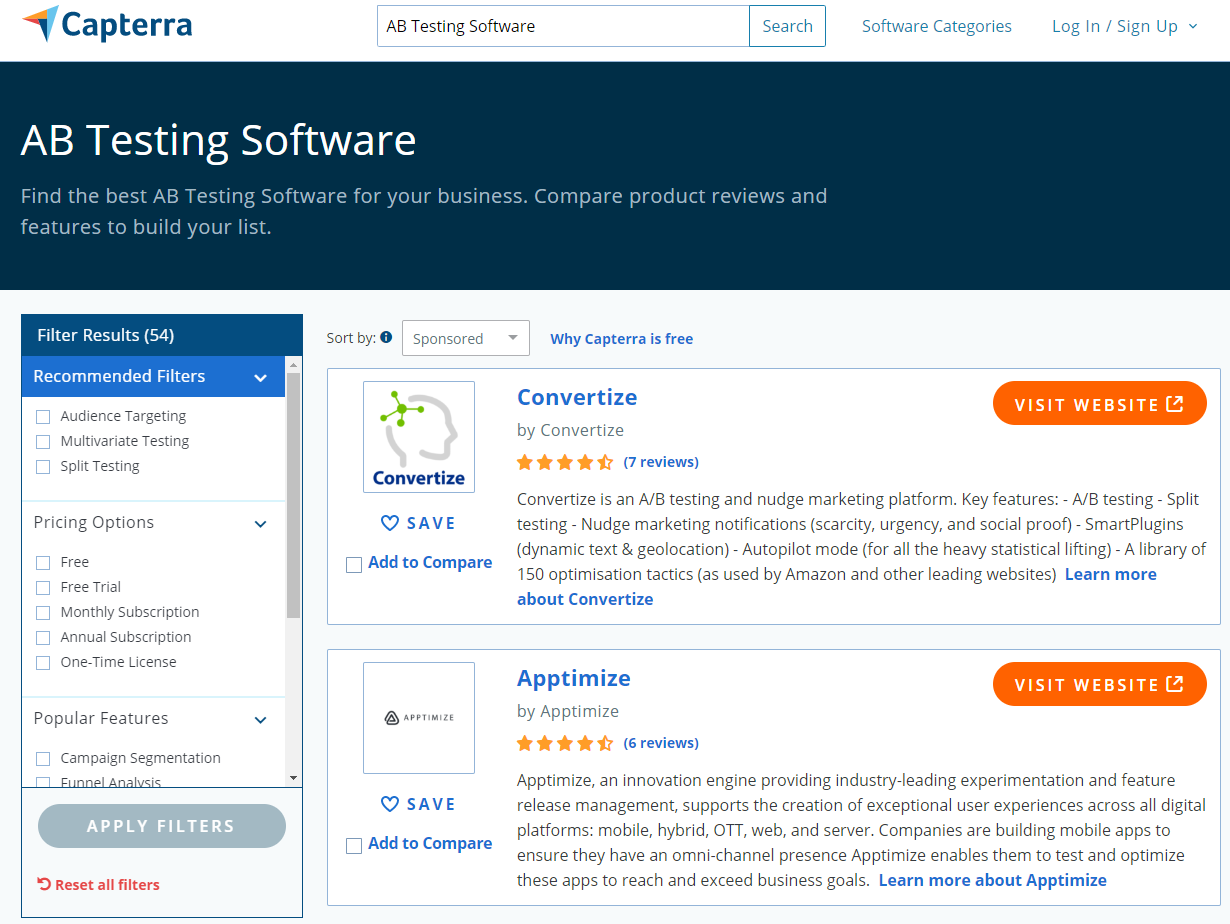The image size is (1230, 924).
Task: Open Software Categories
Action: [x=937, y=26]
